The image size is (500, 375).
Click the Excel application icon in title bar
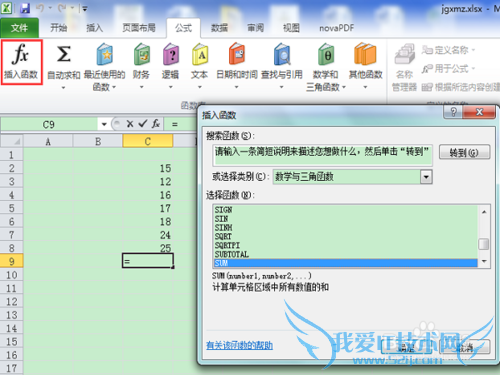(x=6, y=8)
